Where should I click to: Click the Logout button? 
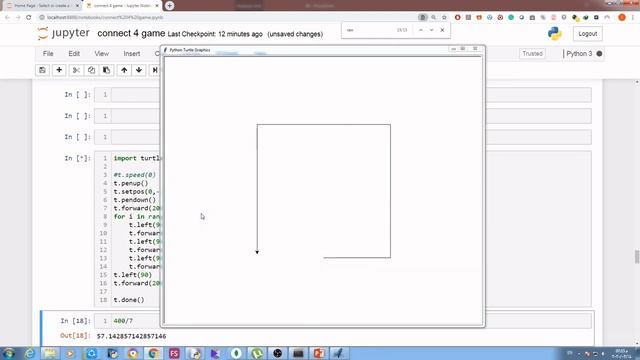(x=588, y=33)
